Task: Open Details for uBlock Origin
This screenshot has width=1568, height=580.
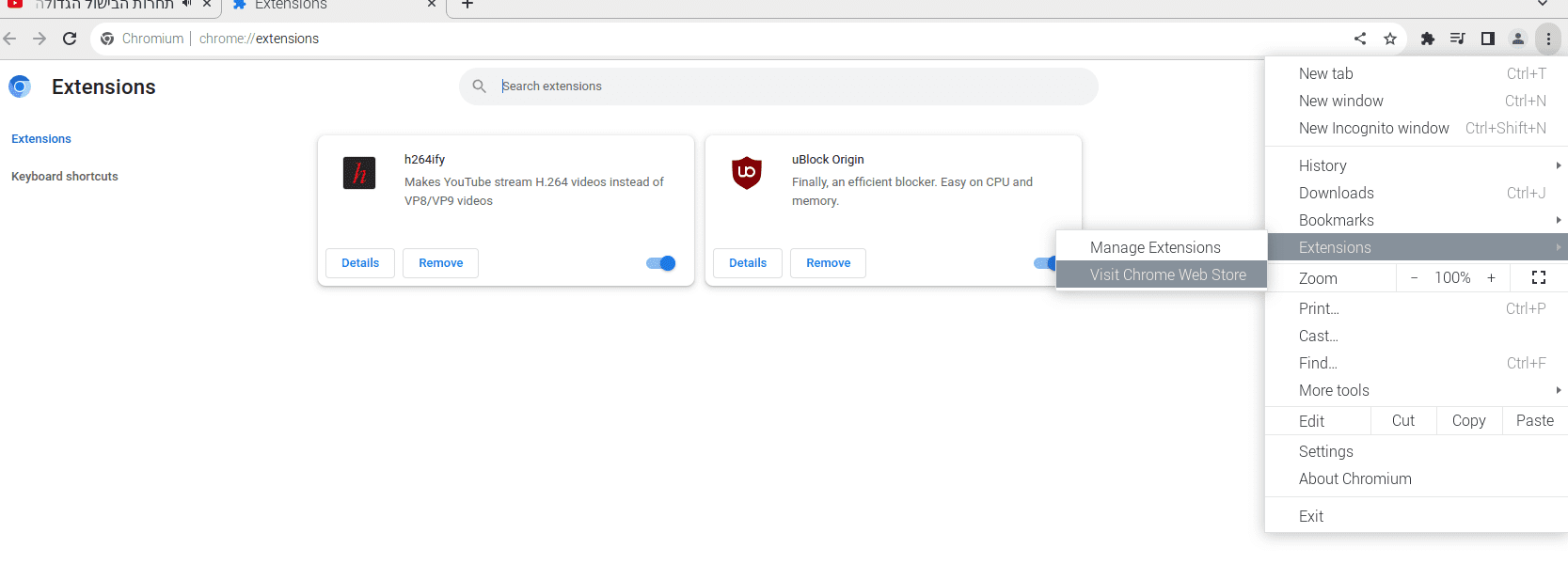Action: [748, 263]
